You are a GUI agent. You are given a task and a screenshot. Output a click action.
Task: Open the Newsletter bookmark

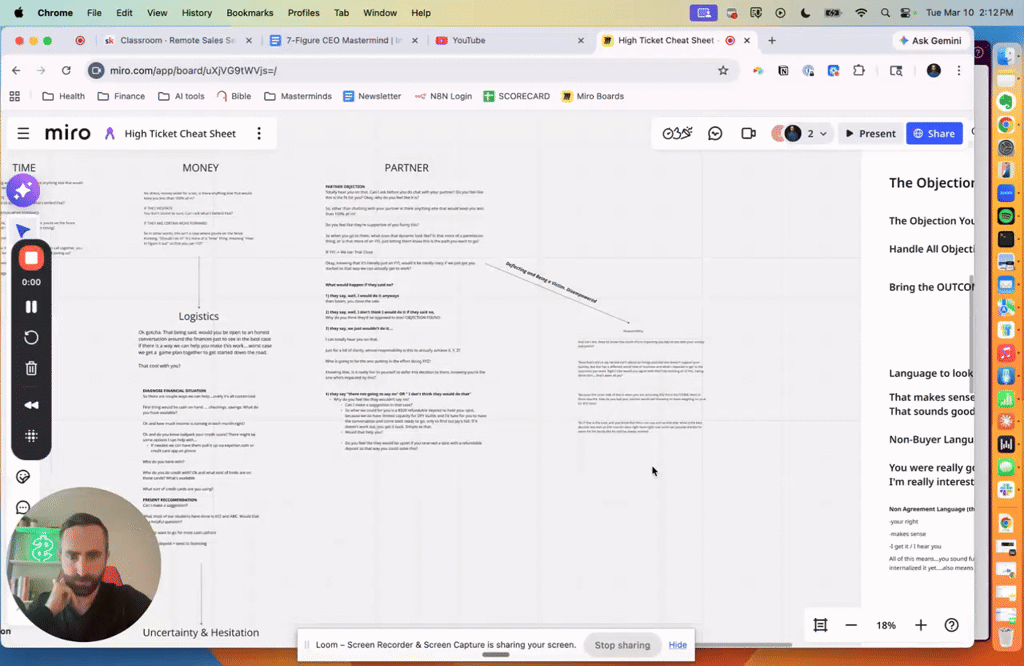click(372, 96)
